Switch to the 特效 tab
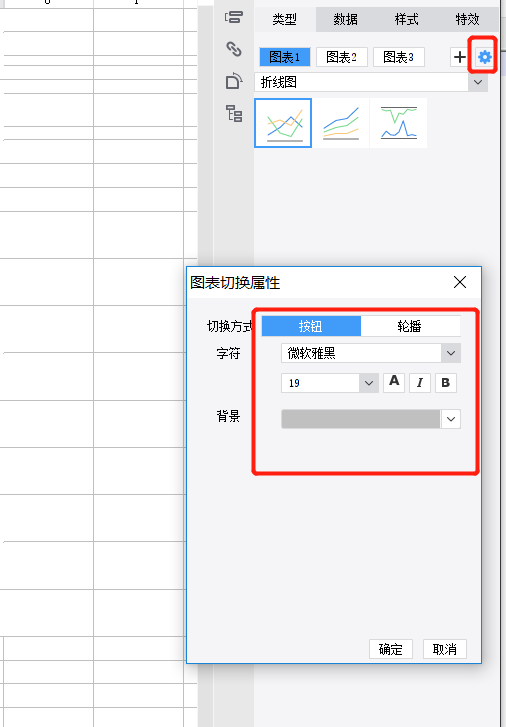The height and width of the screenshot is (727, 506). coord(467,19)
